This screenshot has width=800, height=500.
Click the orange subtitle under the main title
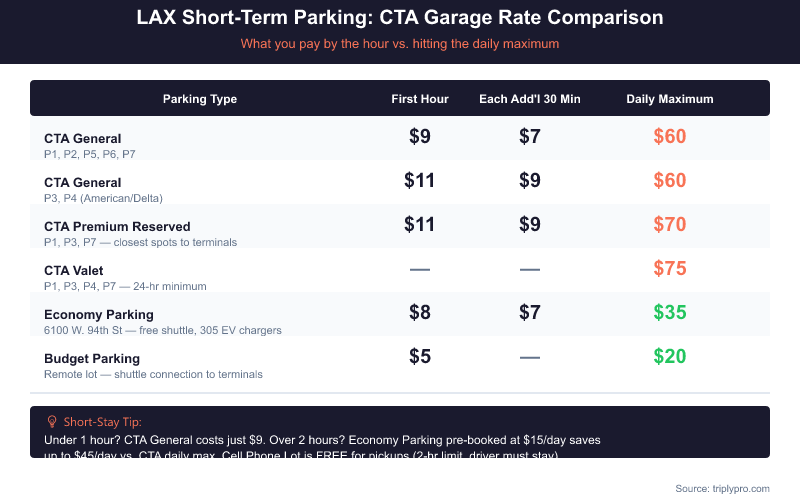click(400, 44)
